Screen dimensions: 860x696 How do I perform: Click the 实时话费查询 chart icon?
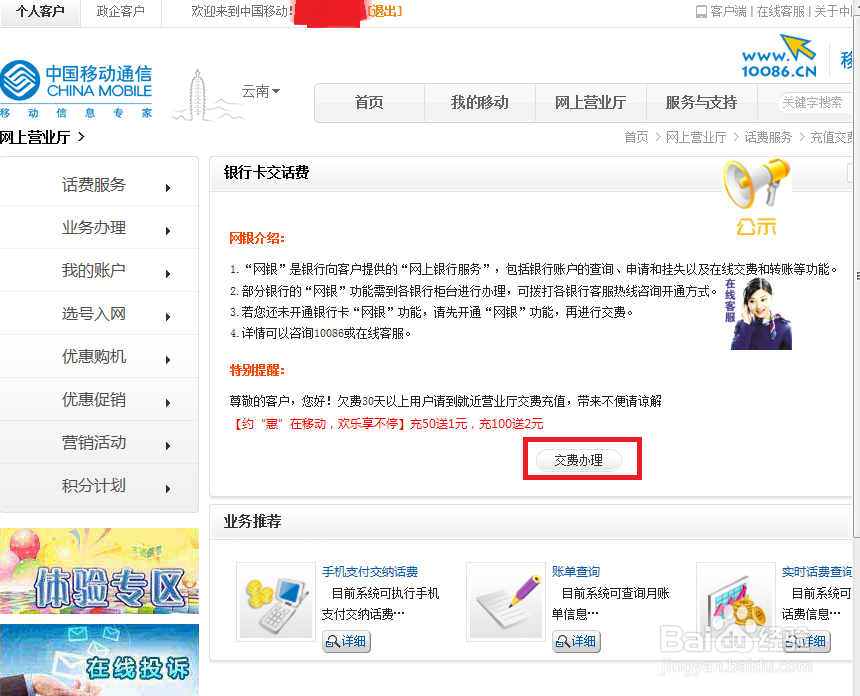point(736,601)
